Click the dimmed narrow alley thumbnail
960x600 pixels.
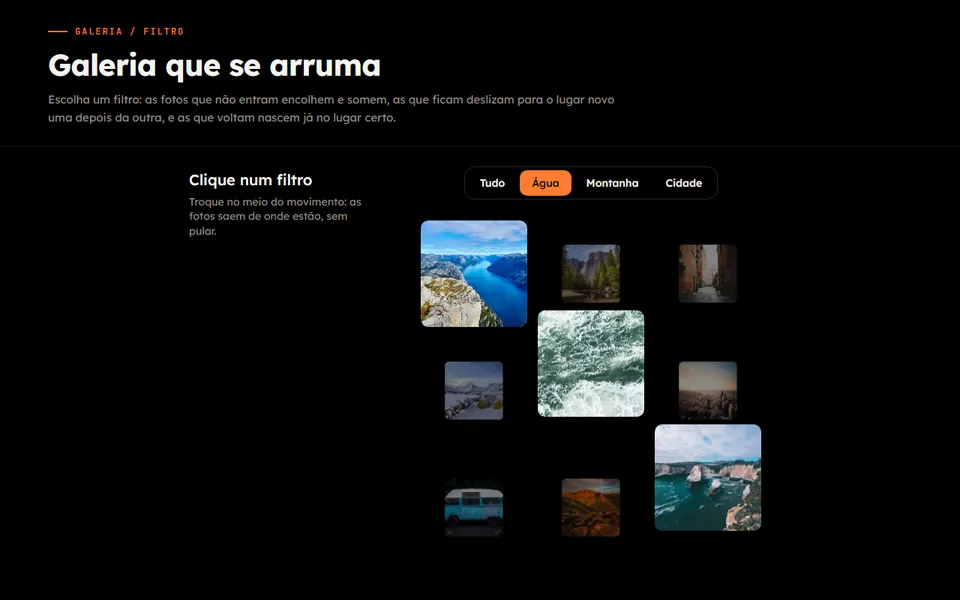click(x=708, y=274)
